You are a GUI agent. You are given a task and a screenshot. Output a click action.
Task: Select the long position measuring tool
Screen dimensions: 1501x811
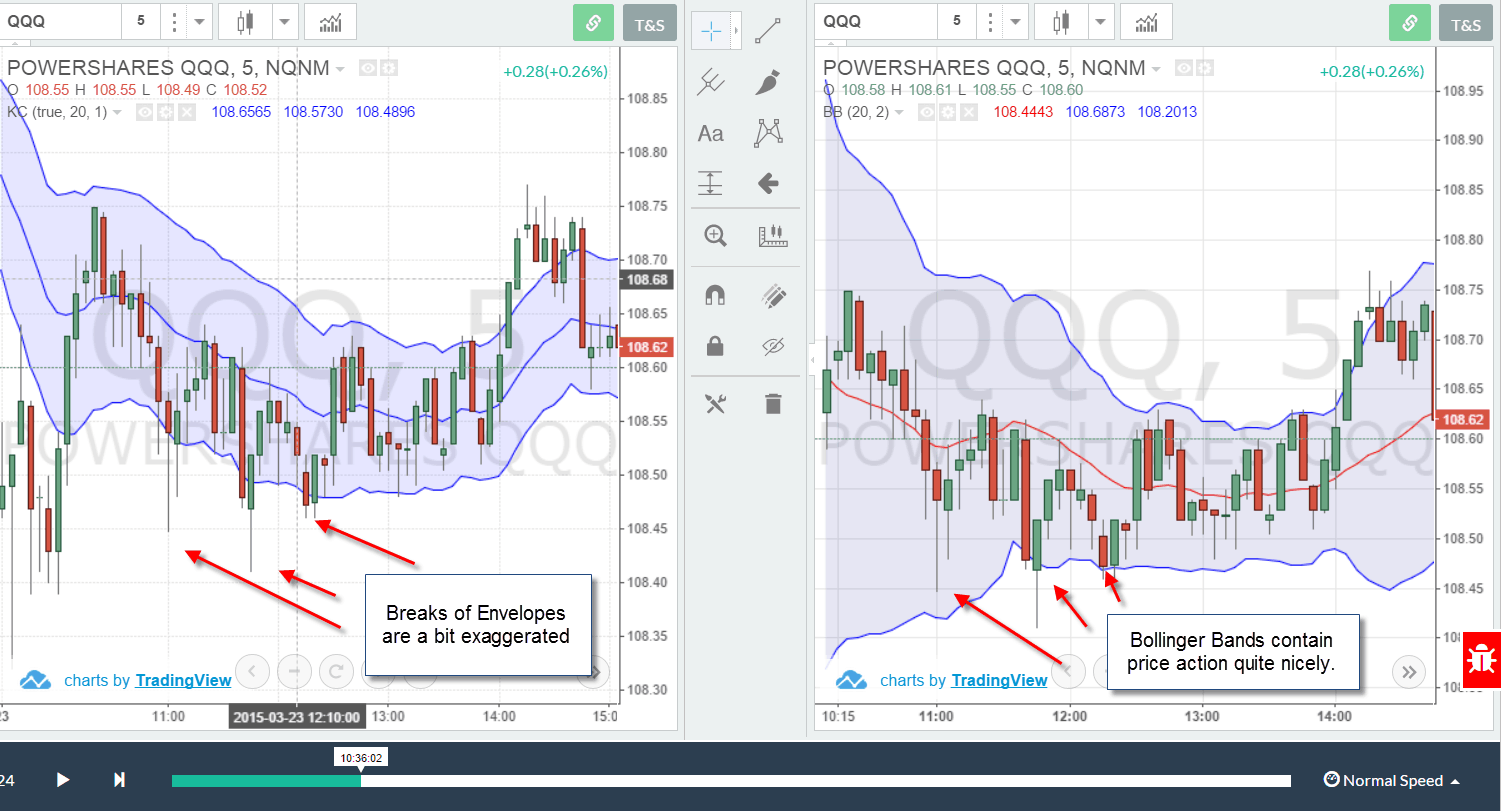coord(711,183)
